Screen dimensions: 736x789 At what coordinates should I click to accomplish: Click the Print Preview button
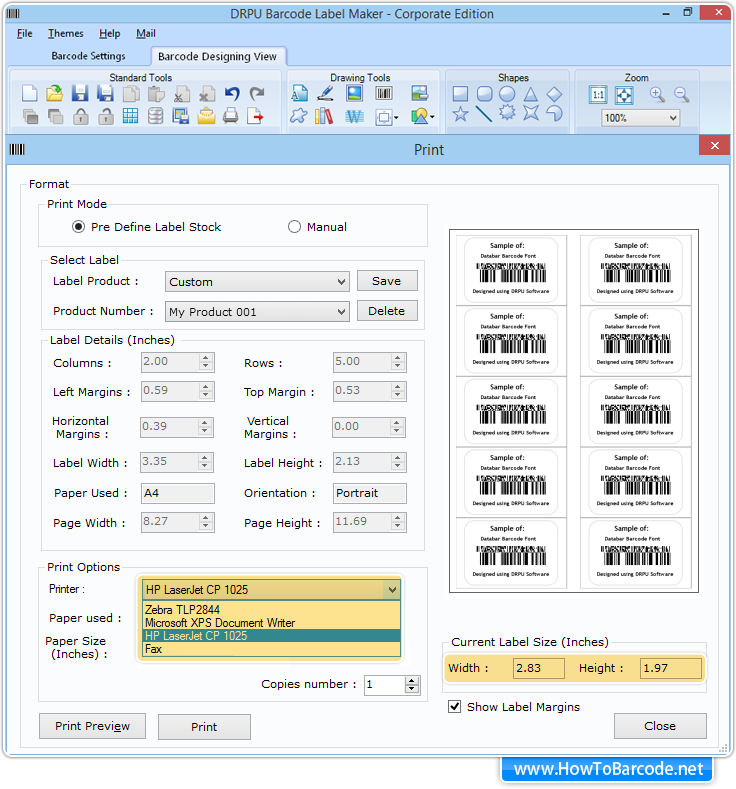(x=92, y=726)
